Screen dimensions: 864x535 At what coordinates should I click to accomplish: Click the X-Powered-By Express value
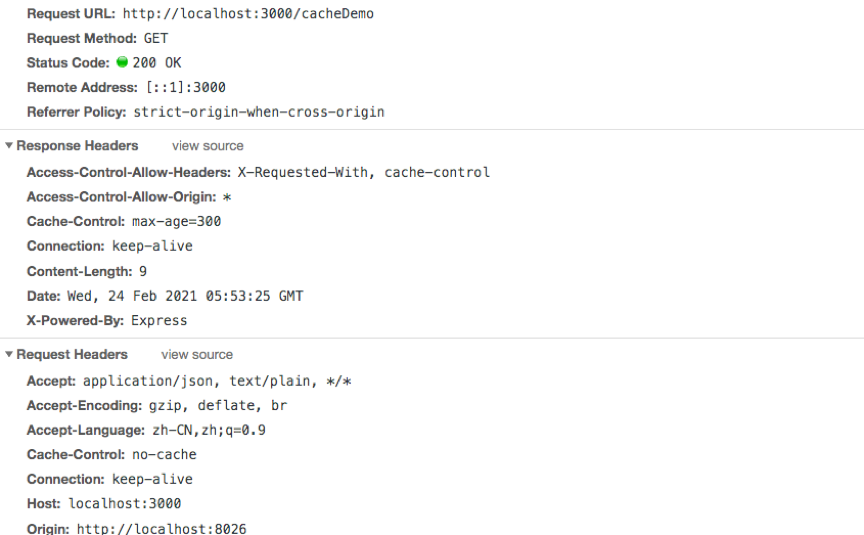[159, 321]
